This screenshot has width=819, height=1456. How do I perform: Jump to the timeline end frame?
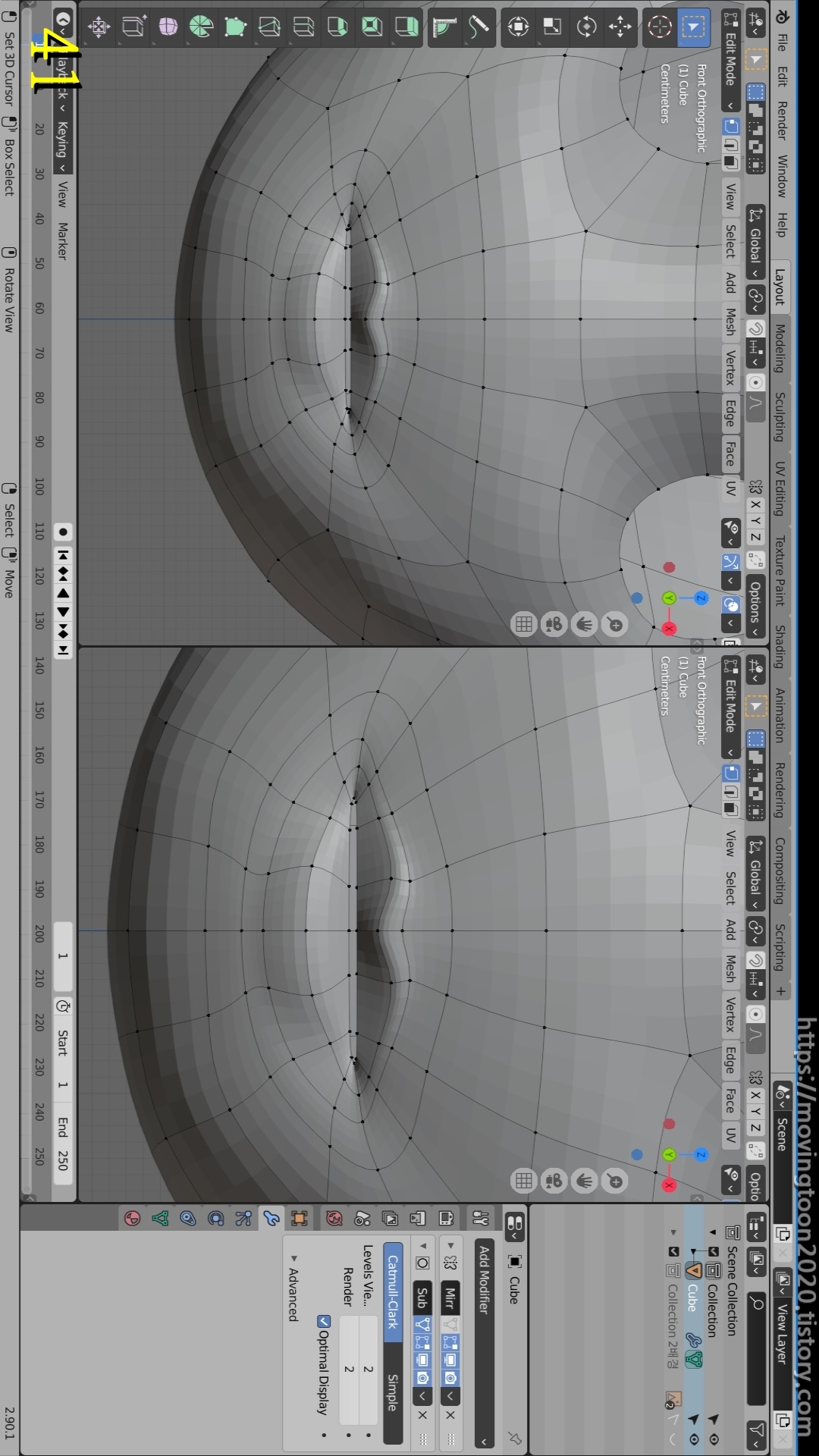(x=63, y=650)
